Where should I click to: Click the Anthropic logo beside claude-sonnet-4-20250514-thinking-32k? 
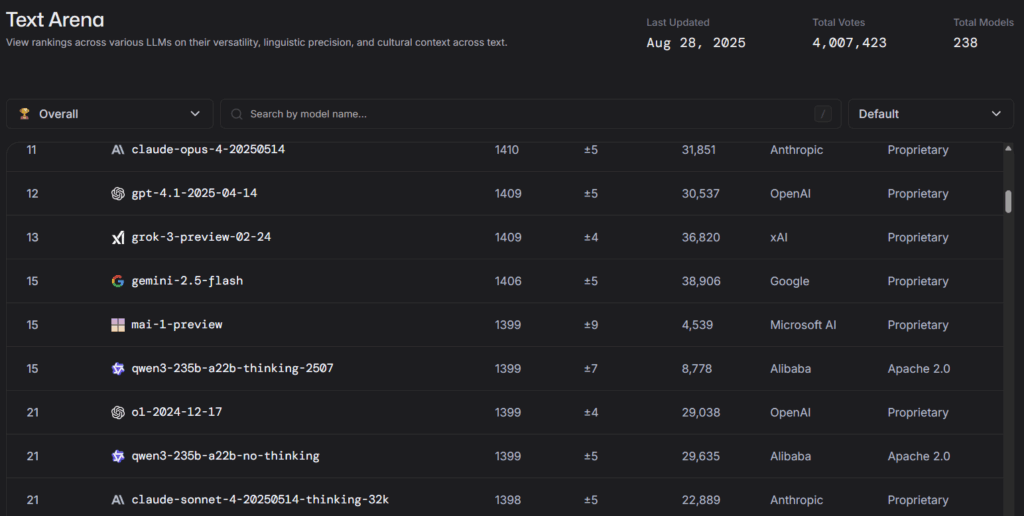(x=118, y=500)
